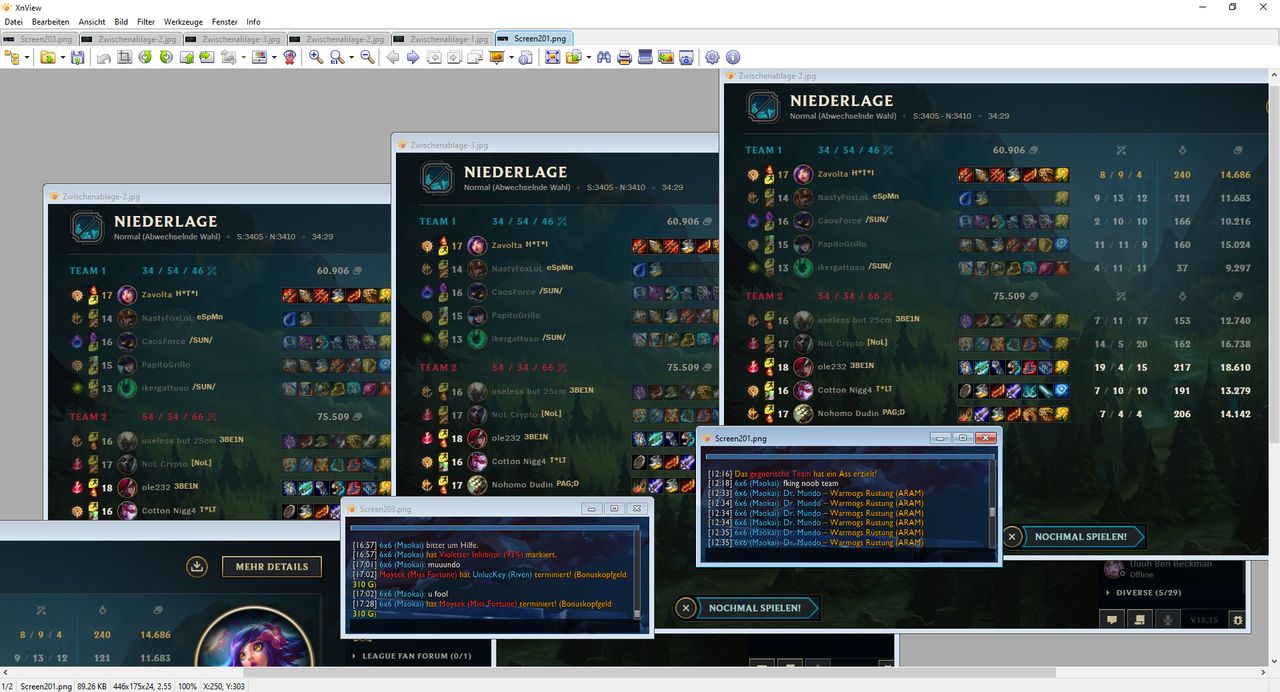Click the Zwischenablage-3.jpg window title bar

tap(555, 144)
